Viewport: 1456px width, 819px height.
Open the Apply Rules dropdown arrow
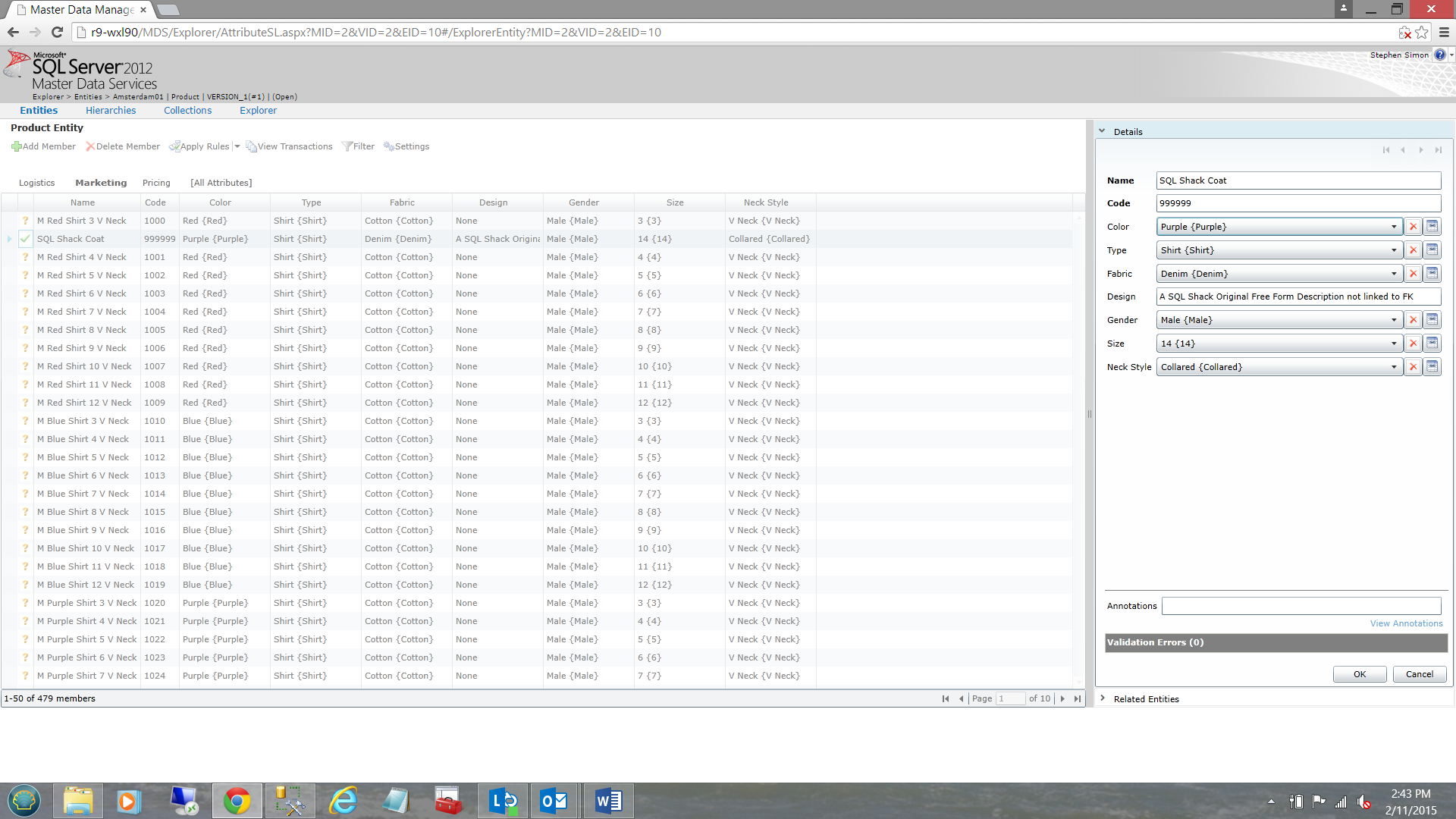tap(237, 146)
